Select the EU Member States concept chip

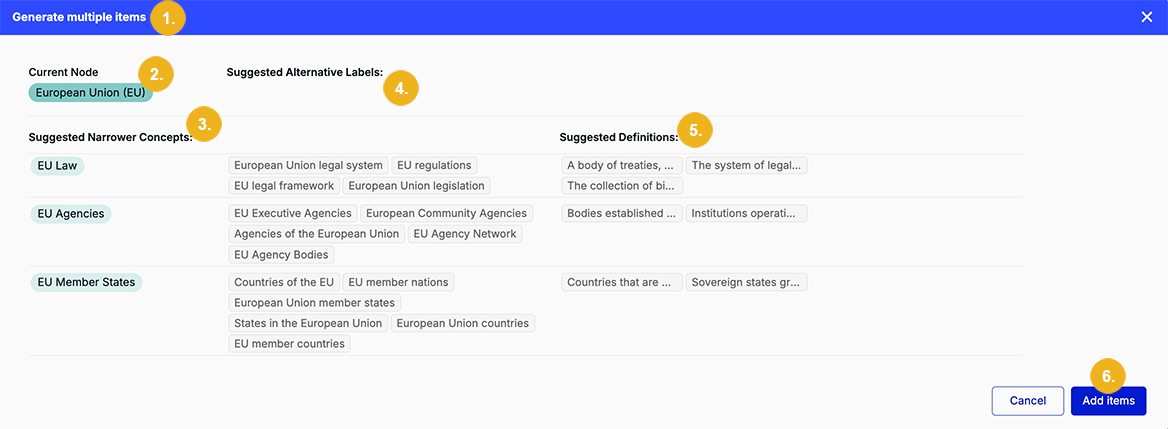(x=86, y=282)
